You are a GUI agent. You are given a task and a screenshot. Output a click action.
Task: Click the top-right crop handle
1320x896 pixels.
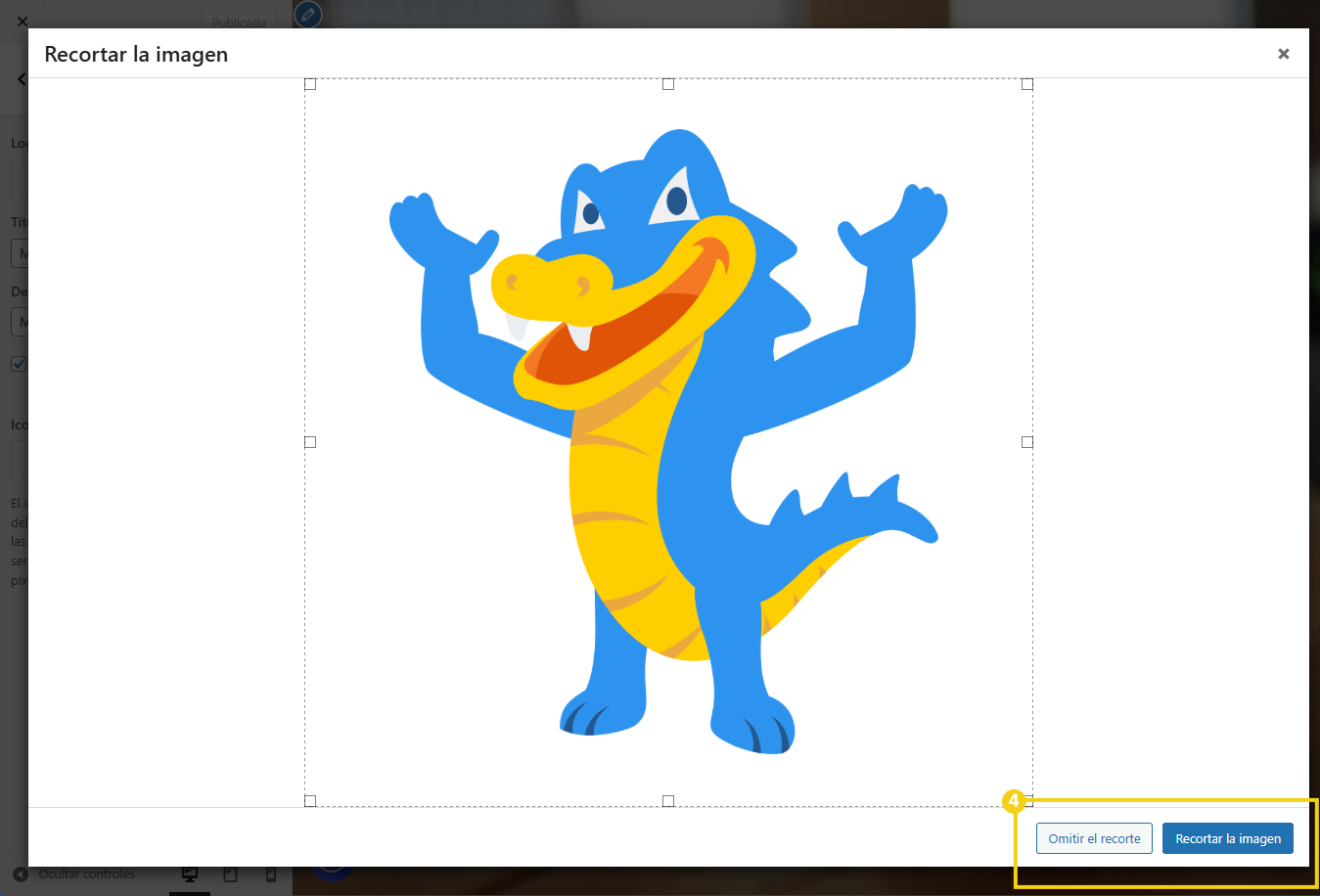pos(1027,84)
